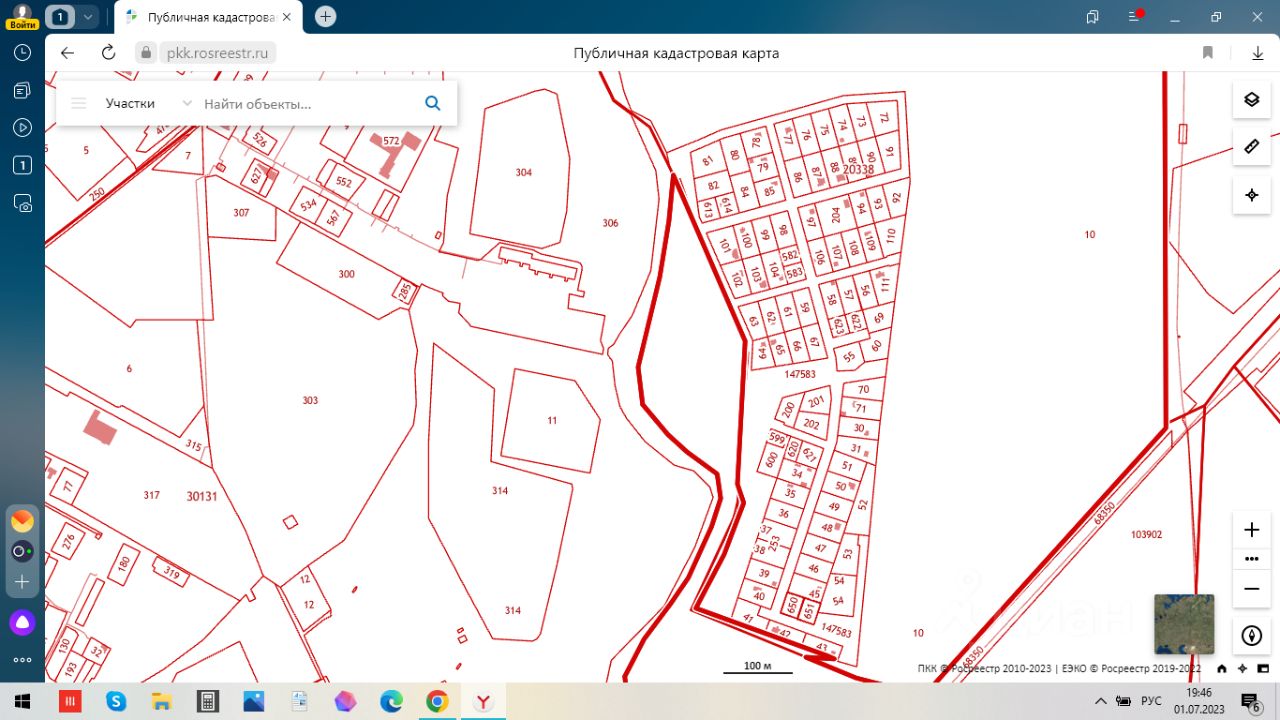Switch to satellite basemap thumbnail

[1184, 624]
